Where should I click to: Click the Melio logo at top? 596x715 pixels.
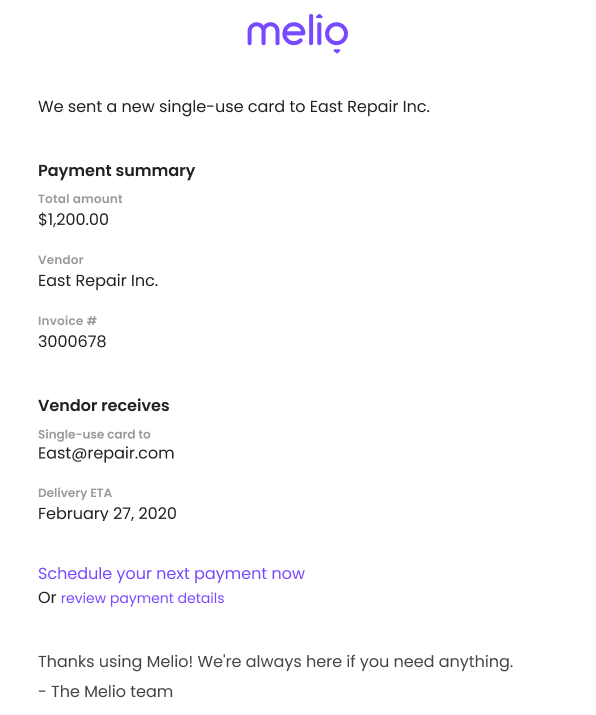point(298,33)
